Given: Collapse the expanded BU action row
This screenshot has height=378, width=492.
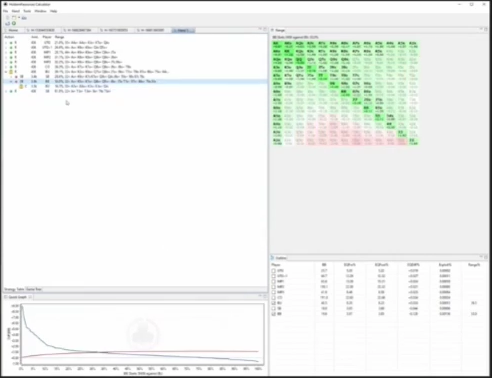Looking at the screenshot, I should (6, 72).
